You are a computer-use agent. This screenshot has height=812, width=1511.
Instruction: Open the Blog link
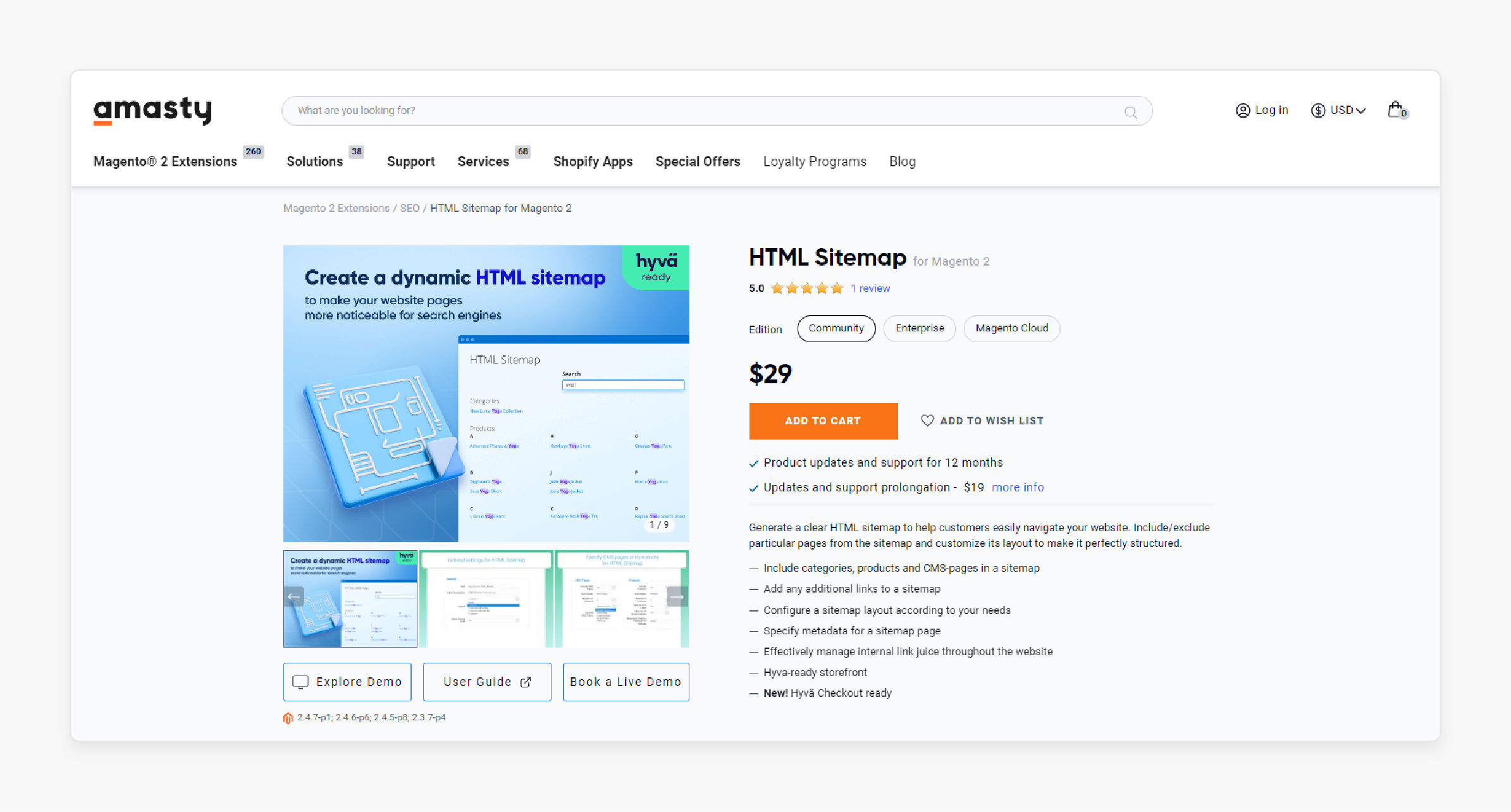point(903,162)
